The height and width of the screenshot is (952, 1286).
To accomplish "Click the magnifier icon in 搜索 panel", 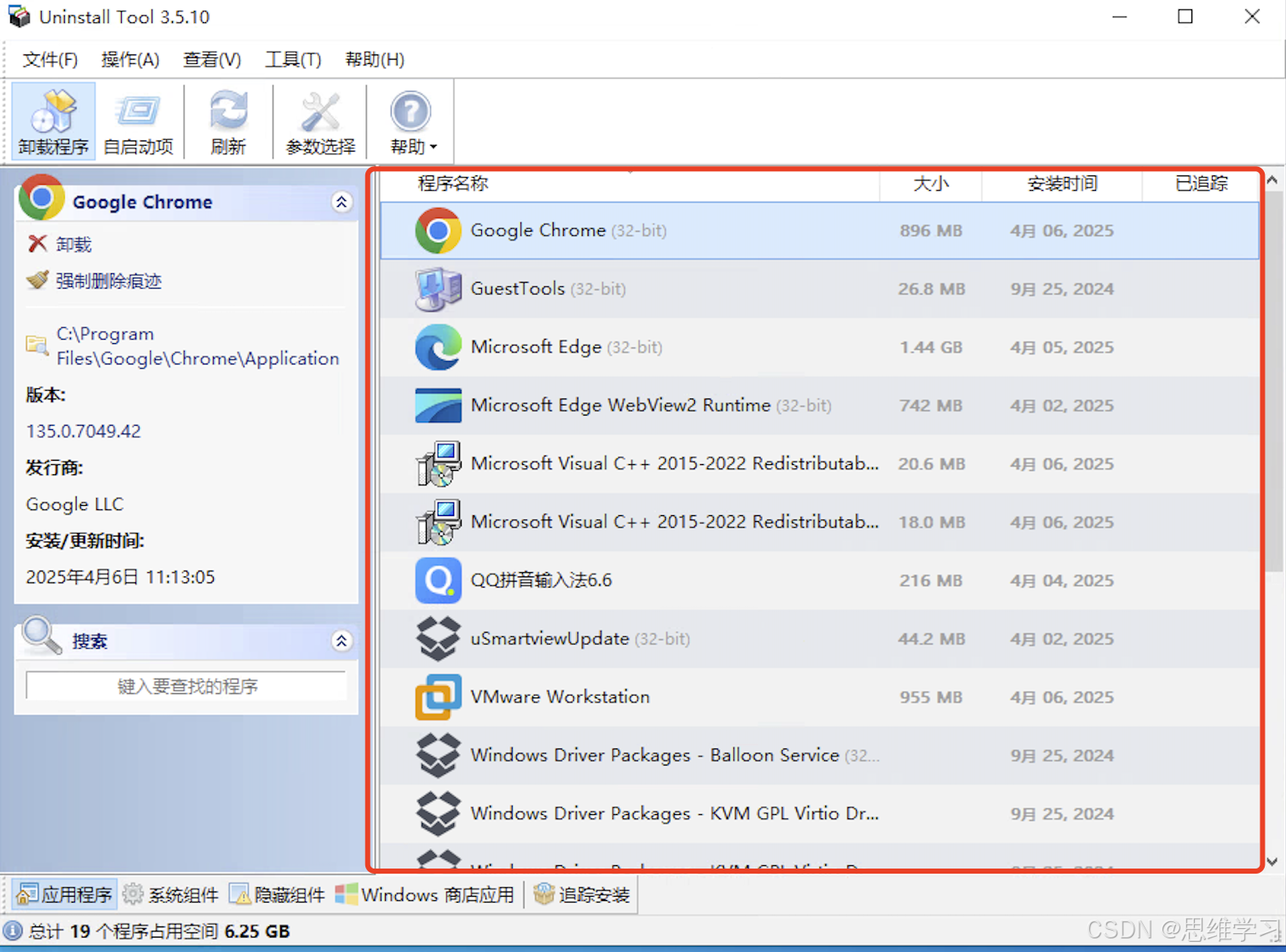I will click(x=41, y=636).
